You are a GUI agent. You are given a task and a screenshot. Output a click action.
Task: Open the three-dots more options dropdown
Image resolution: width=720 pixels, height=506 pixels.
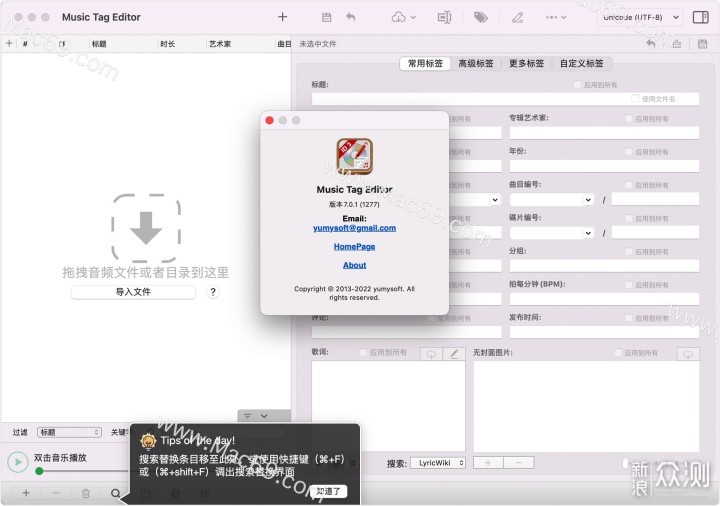coord(556,17)
